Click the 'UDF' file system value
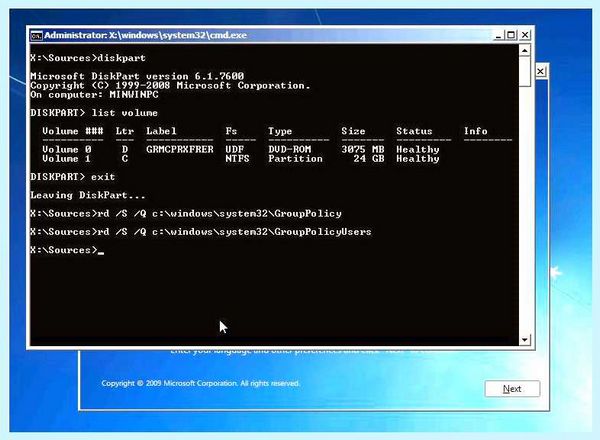The height and width of the screenshot is (440, 600). pyautogui.click(x=234, y=149)
